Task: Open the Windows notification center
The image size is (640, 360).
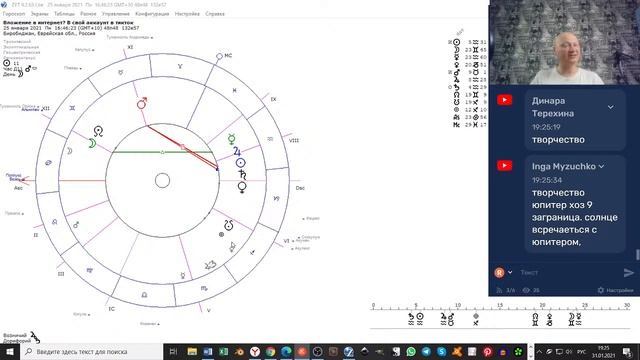Action: 627,351
